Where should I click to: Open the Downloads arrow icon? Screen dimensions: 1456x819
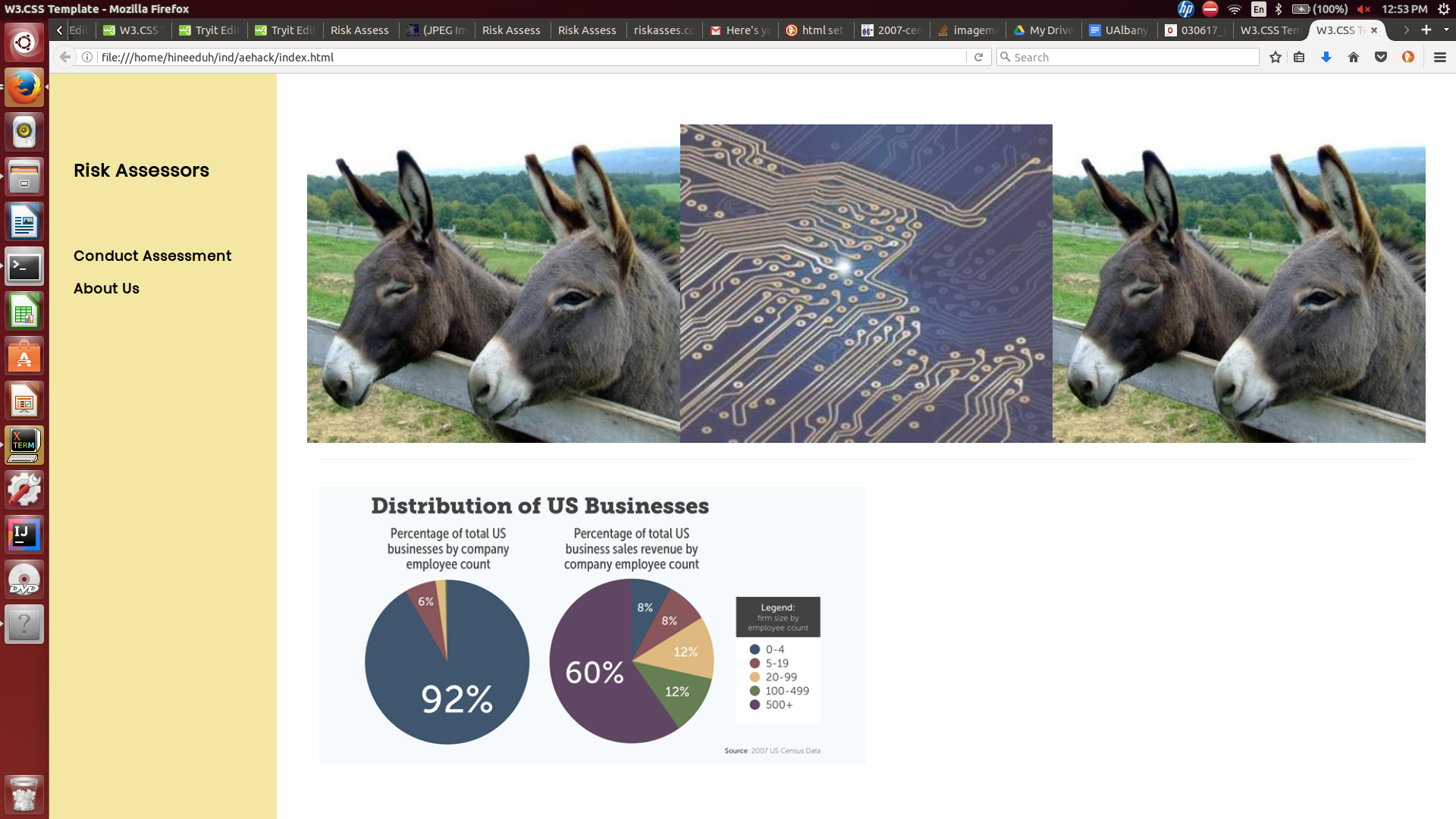pyautogui.click(x=1326, y=57)
